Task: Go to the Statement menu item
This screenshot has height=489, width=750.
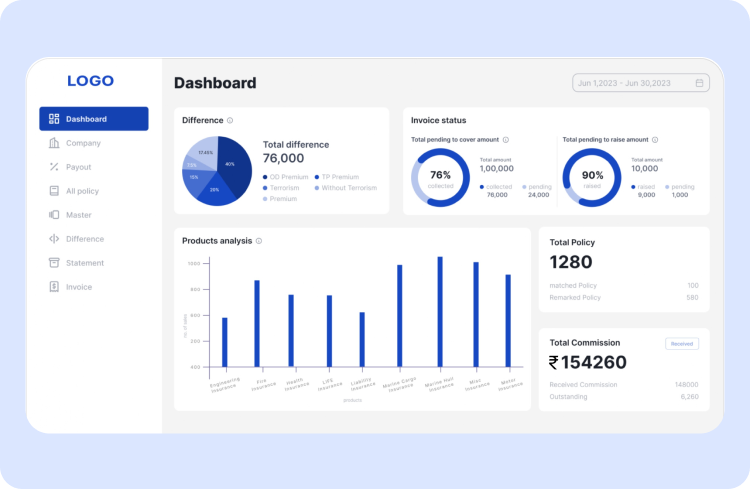Action: point(85,263)
